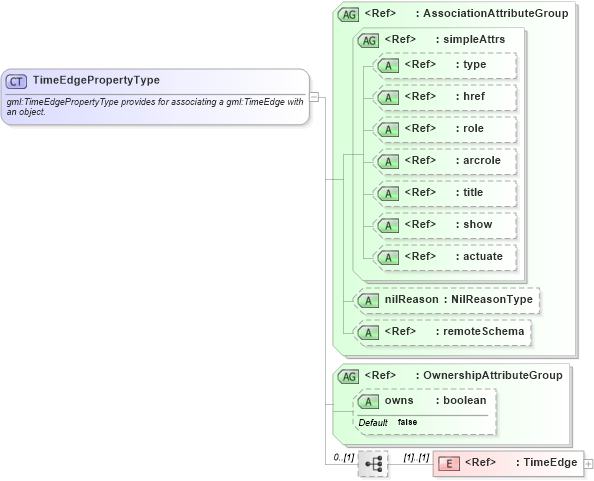The height and width of the screenshot is (481, 594).
Task: Click the AG icon of OwnershipAttributeGroup
Action: (349, 377)
